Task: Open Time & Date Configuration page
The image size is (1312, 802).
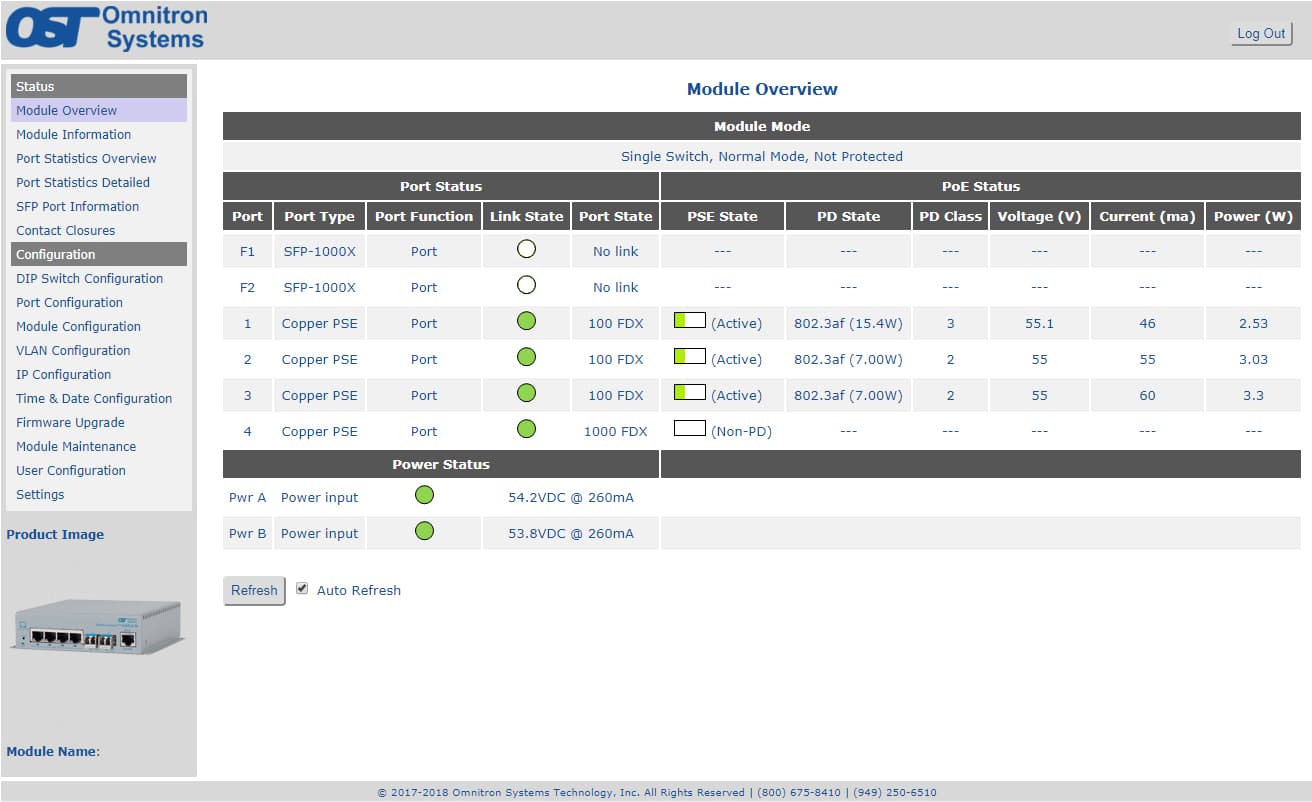Action: 94,398
